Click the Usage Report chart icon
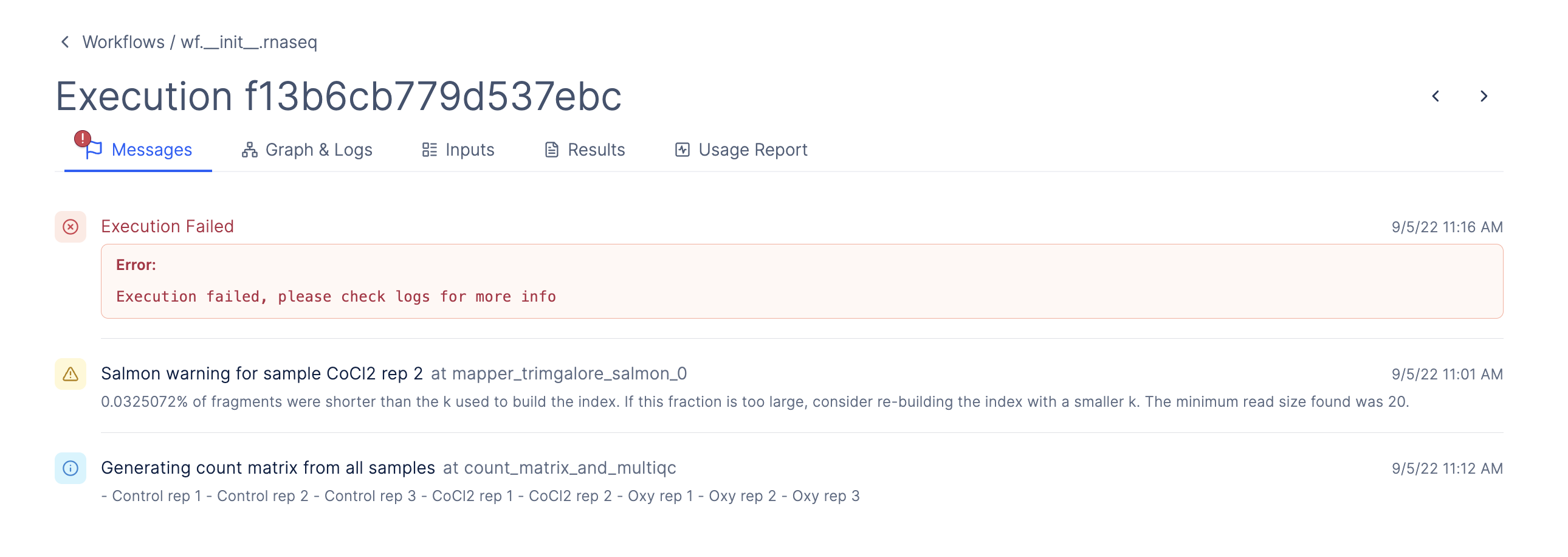The height and width of the screenshot is (557, 1568). tap(682, 150)
